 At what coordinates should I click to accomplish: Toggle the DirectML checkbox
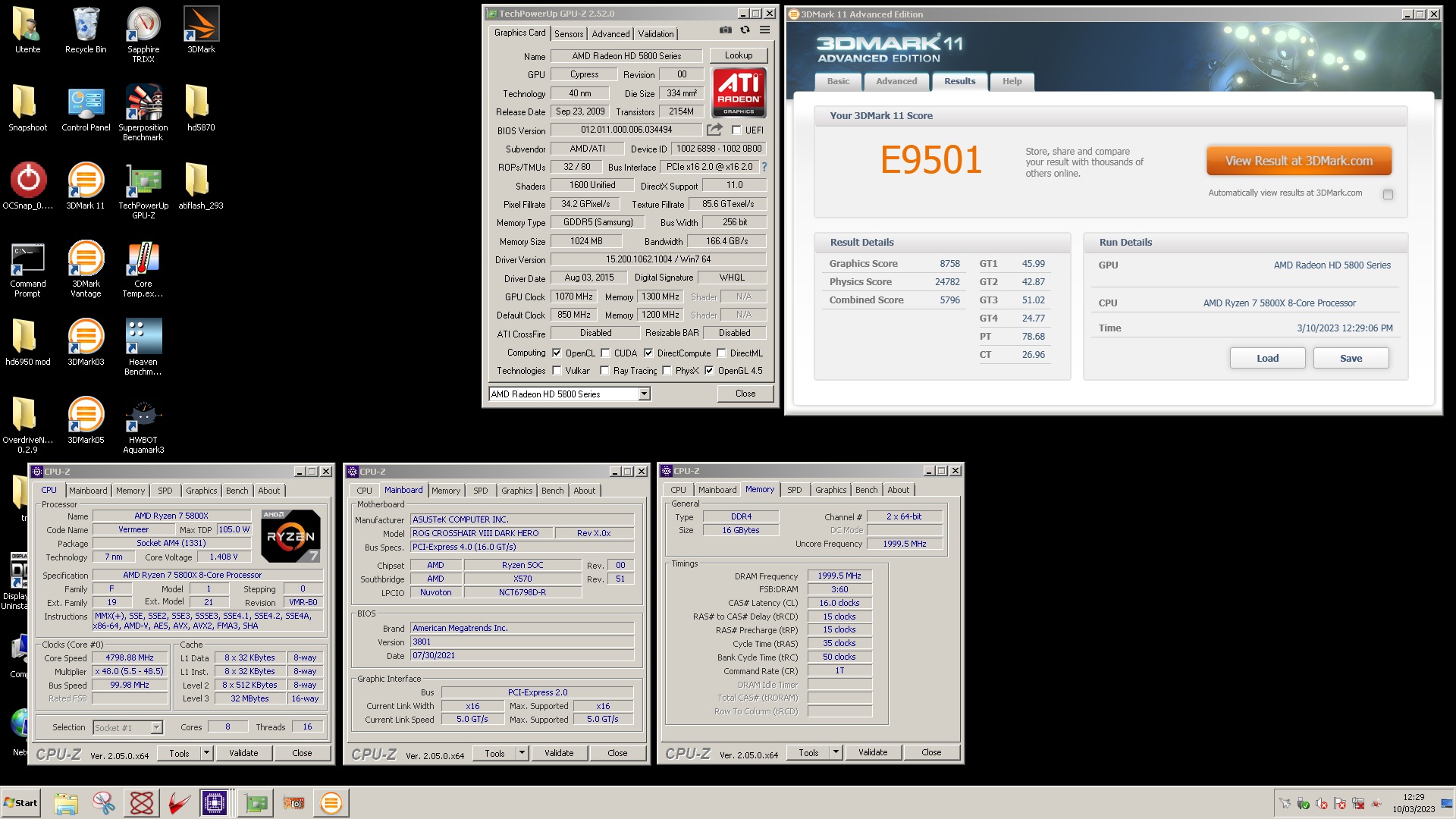point(721,353)
